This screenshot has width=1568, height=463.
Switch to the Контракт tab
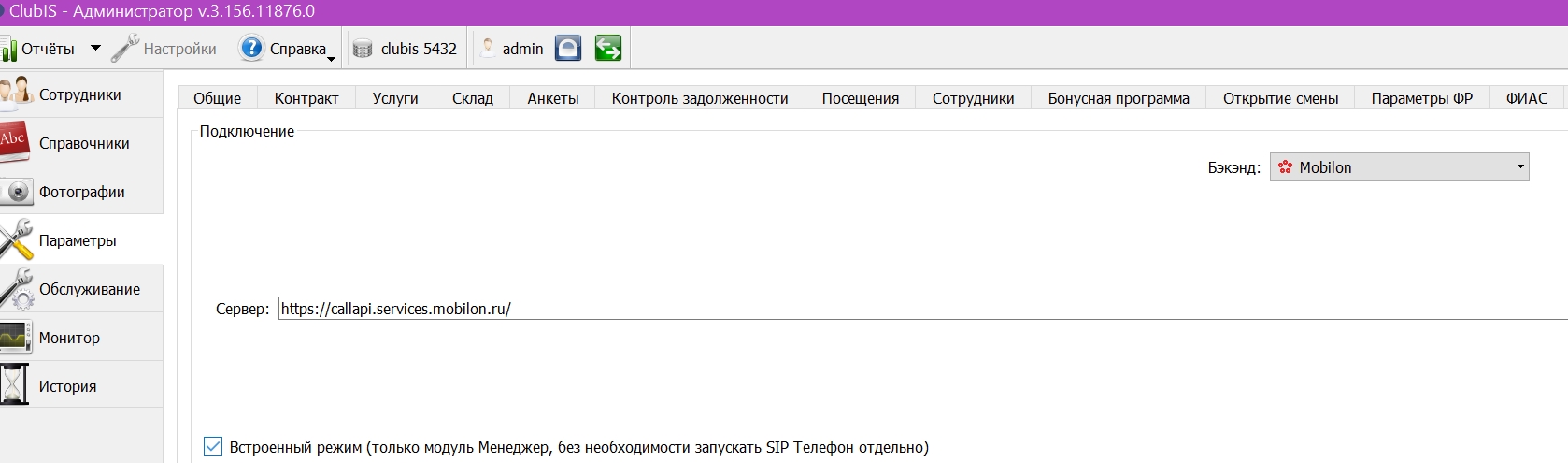pos(306,98)
